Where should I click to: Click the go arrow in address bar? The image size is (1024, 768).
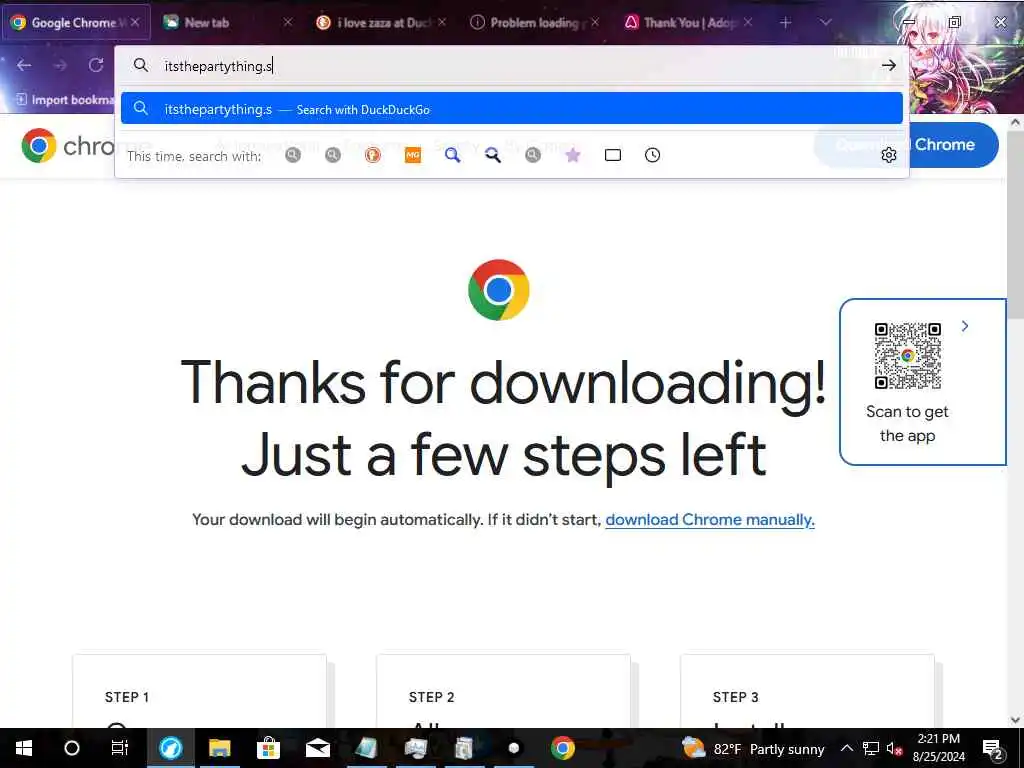[x=888, y=65]
